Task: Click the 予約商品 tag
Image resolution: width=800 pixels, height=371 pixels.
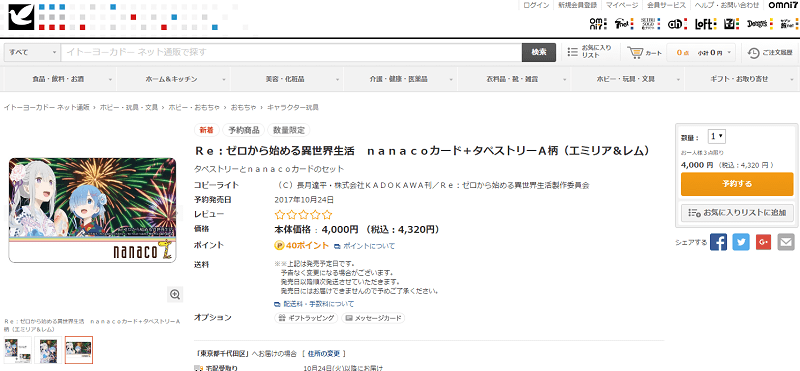Action: [x=243, y=130]
